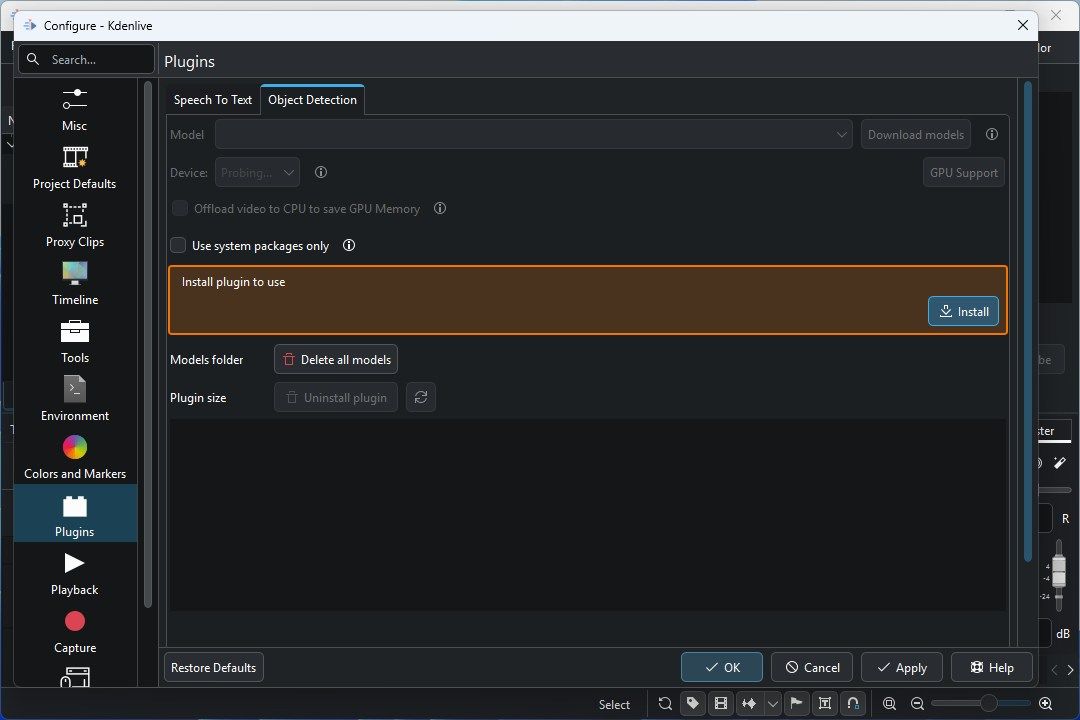The width and height of the screenshot is (1080, 720).
Task: Confirm settings with OK button
Action: click(722, 667)
